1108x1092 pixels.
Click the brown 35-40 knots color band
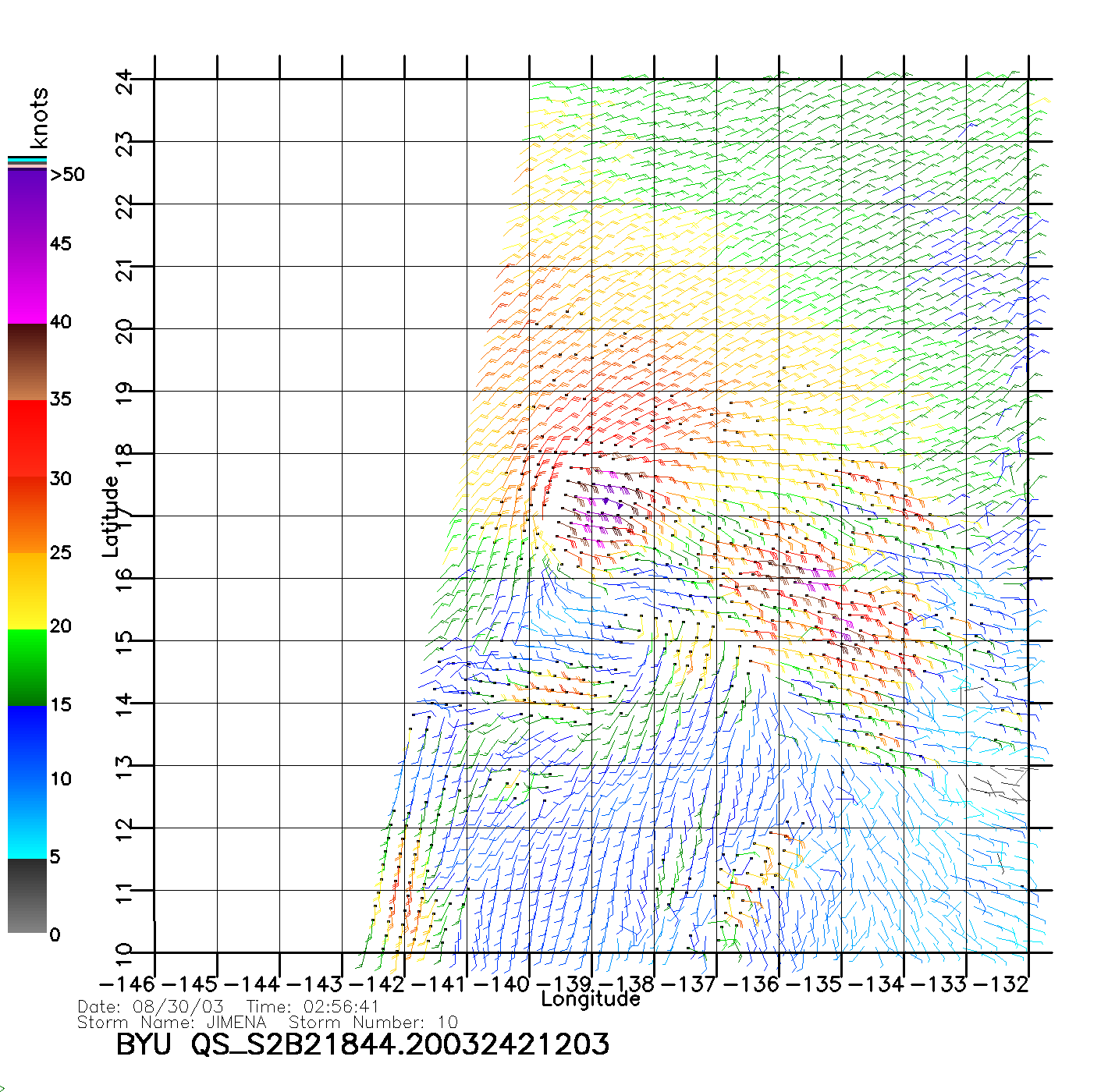(27, 362)
